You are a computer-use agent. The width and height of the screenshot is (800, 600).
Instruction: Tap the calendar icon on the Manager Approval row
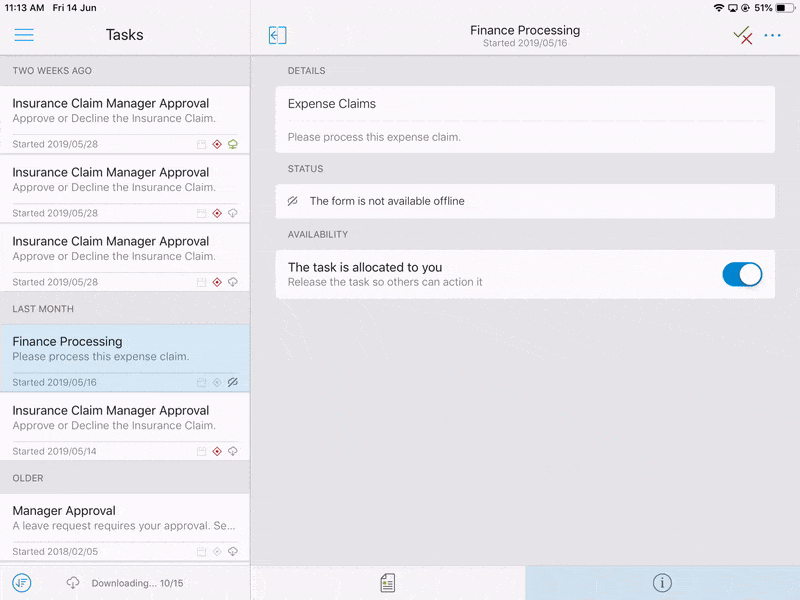[x=199, y=550]
